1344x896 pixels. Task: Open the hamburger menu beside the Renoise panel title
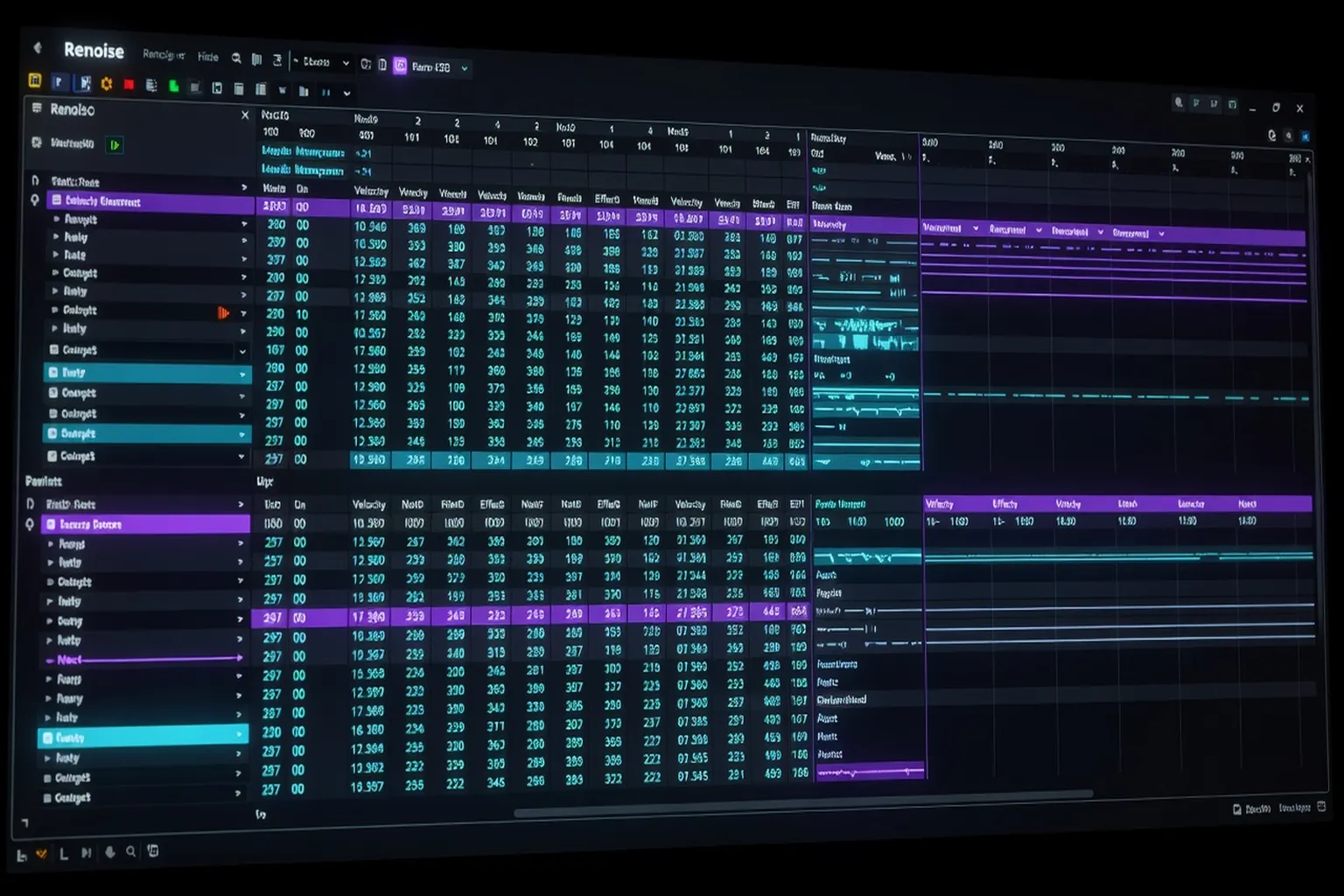37,108
